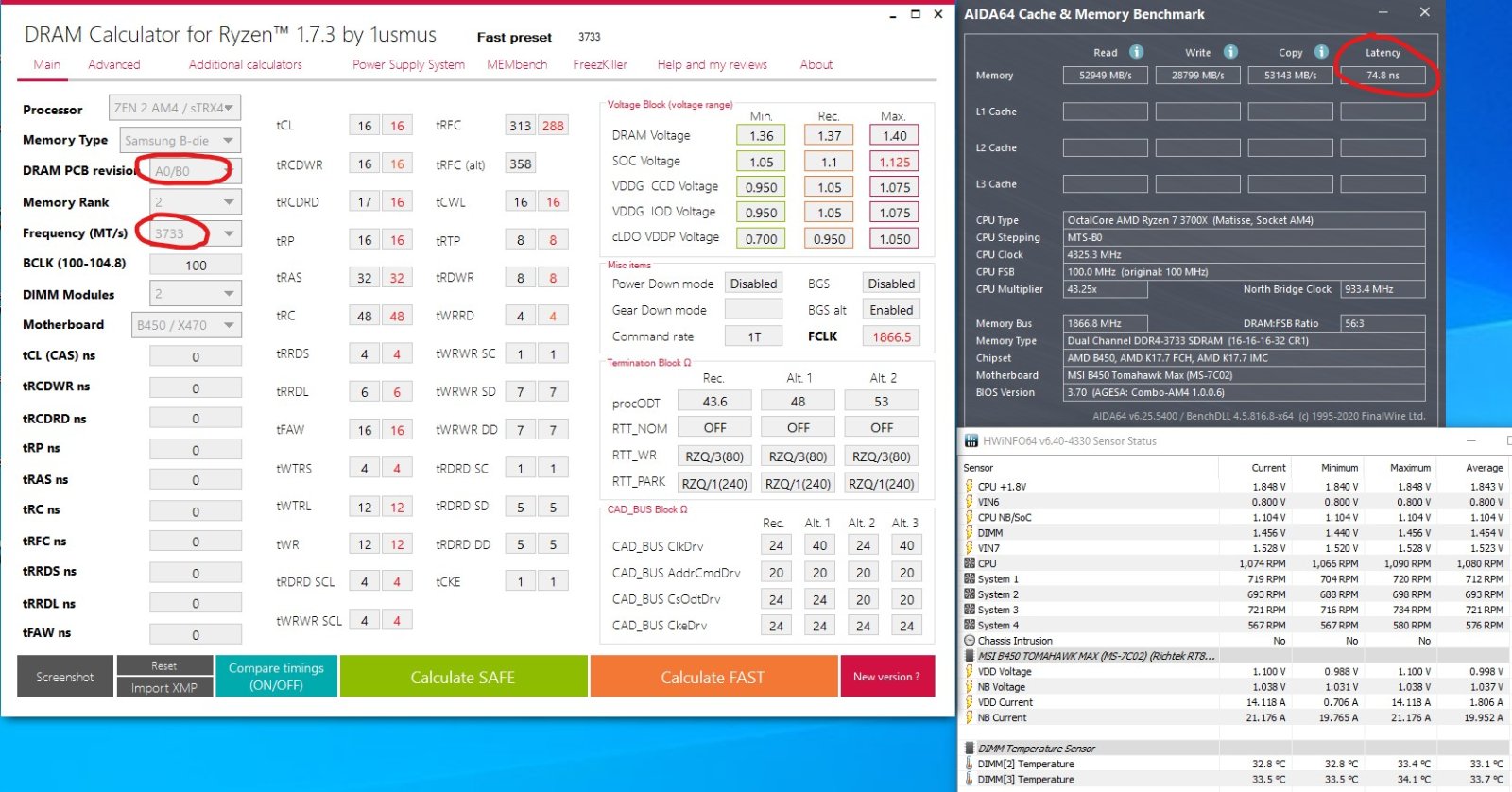Click the BGS alt Enabled value

[x=891, y=310]
